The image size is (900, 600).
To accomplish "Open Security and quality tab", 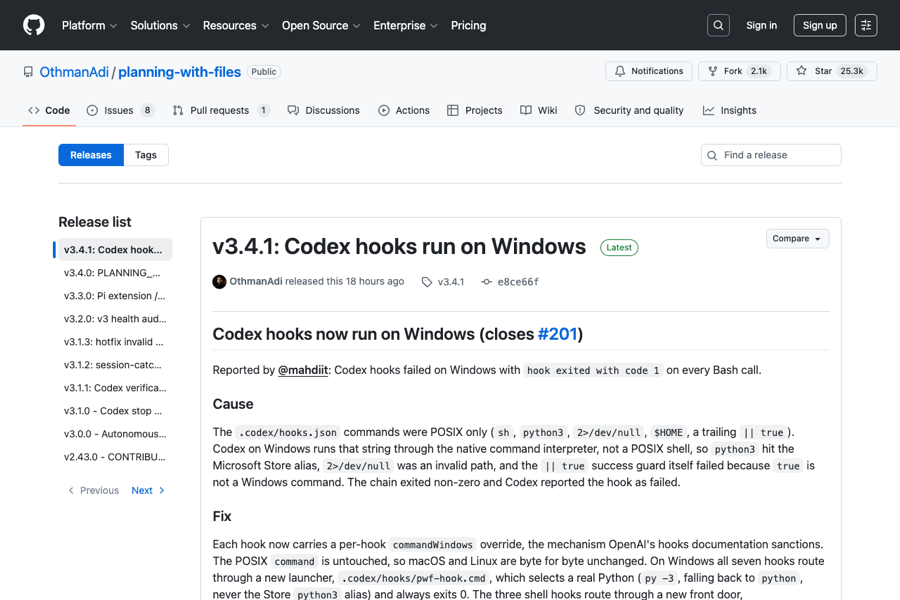I will point(629,110).
